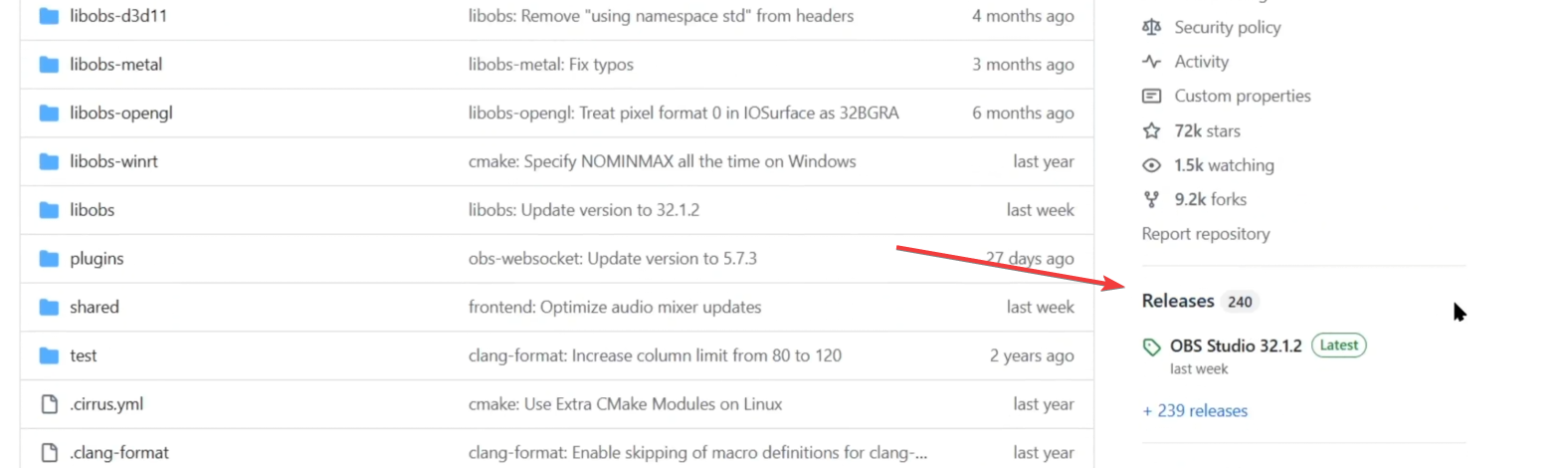Open the Releases heading link

coord(1178,301)
